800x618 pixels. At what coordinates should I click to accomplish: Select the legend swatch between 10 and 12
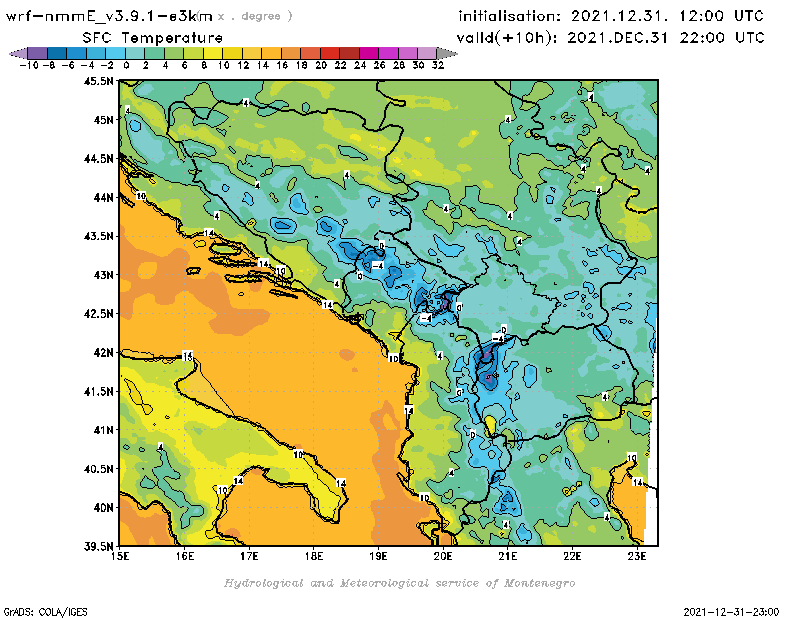coord(232,53)
